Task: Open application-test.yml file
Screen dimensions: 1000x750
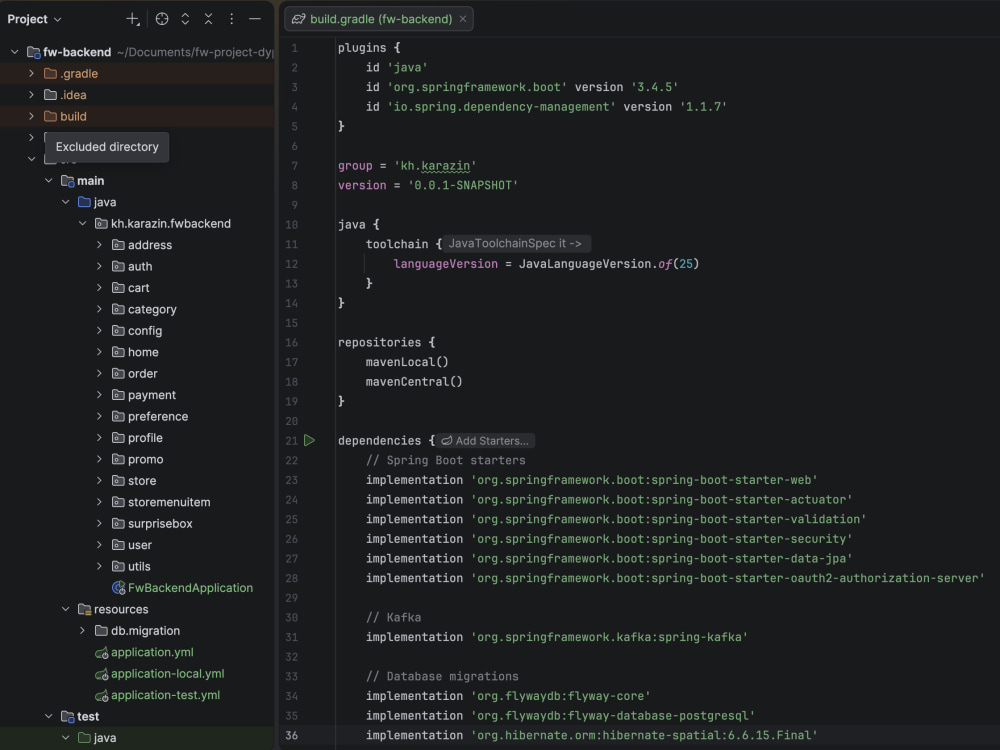Action: coord(165,695)
